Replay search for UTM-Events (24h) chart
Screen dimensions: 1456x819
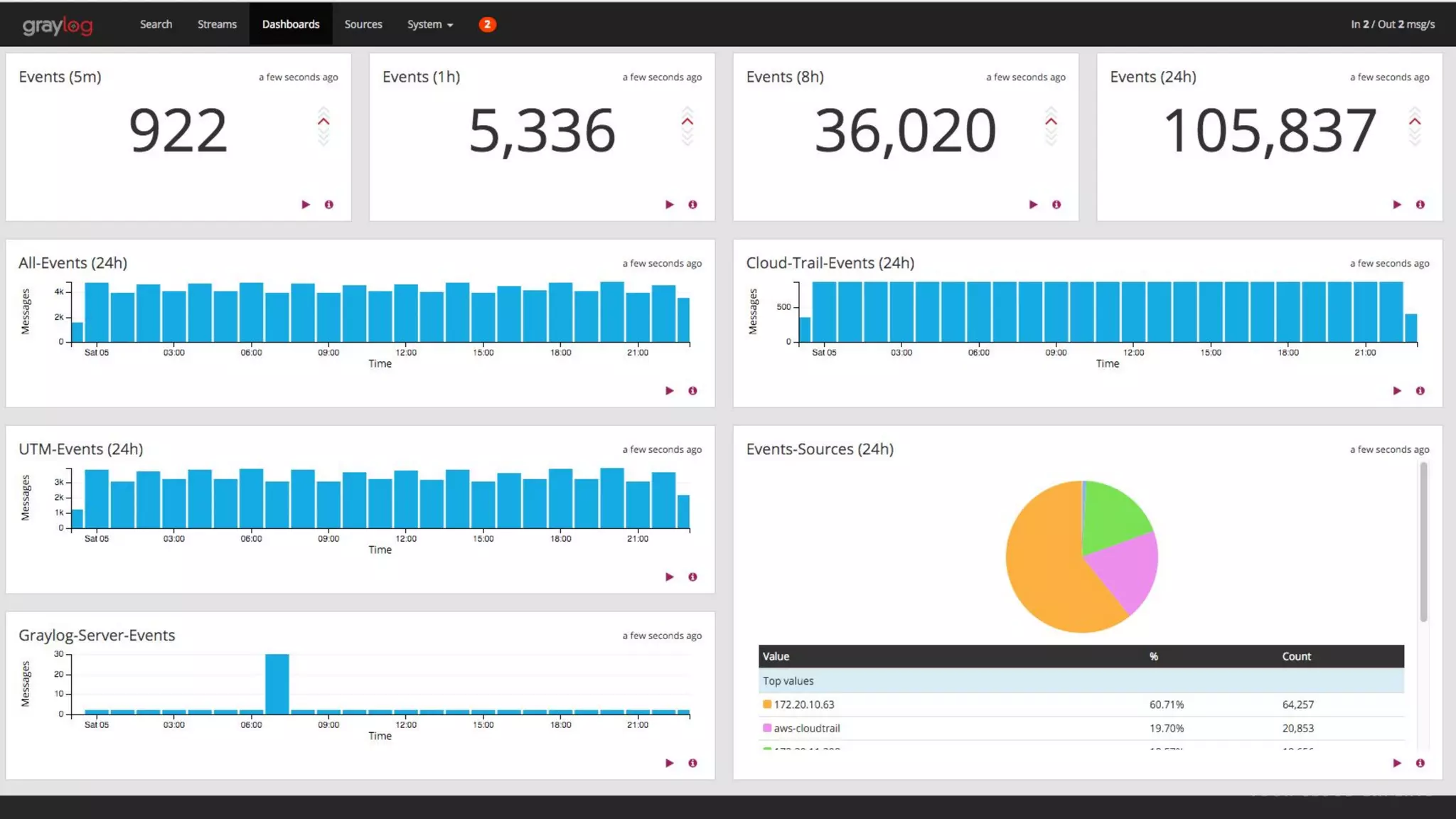click(669, 577)
